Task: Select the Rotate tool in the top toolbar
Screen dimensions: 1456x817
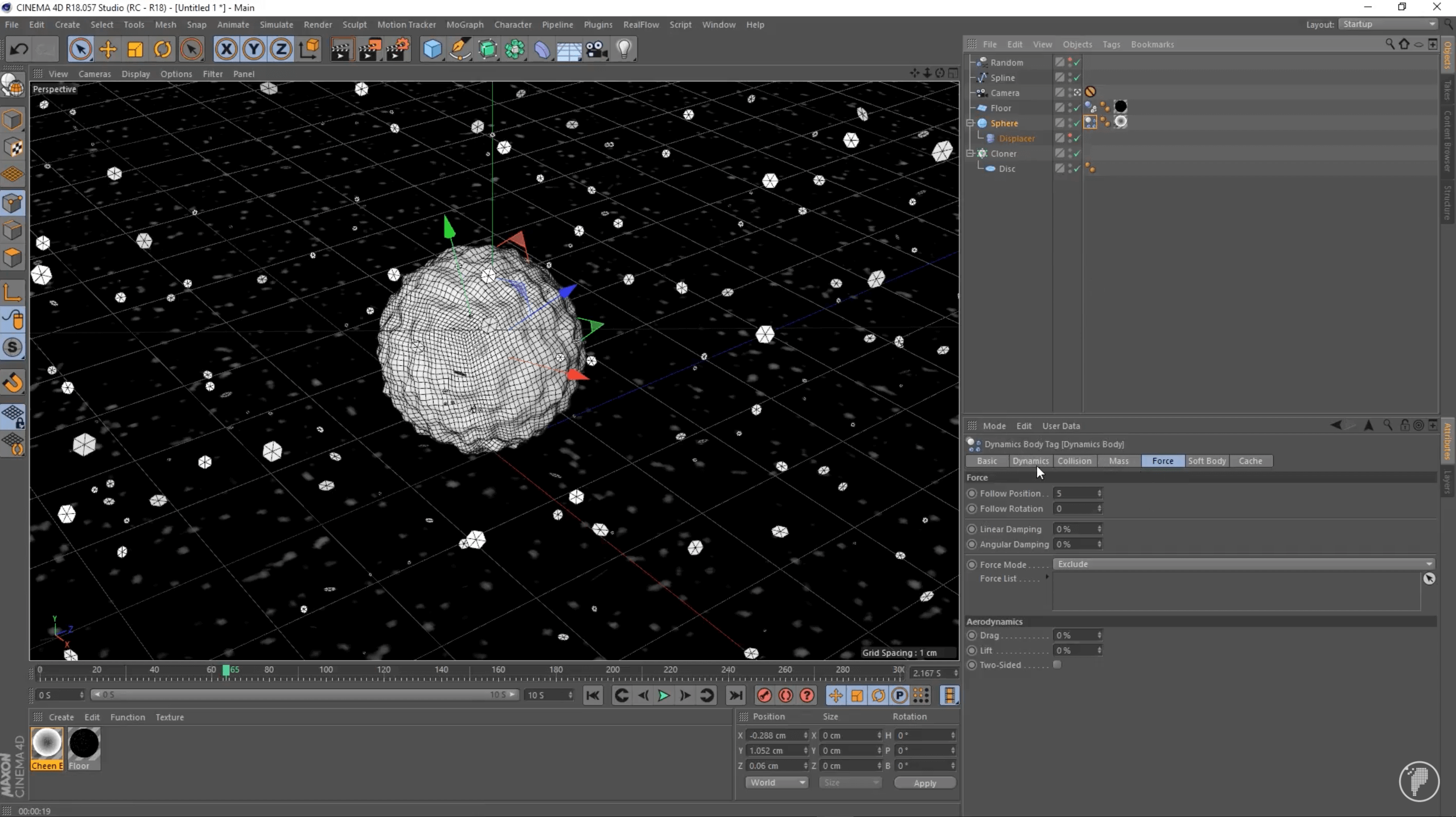Action: [x=163, y=49]
